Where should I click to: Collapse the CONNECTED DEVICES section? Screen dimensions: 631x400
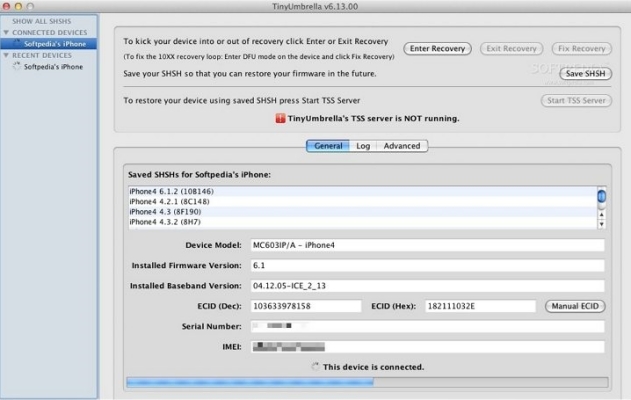click(x=6, y=33)
